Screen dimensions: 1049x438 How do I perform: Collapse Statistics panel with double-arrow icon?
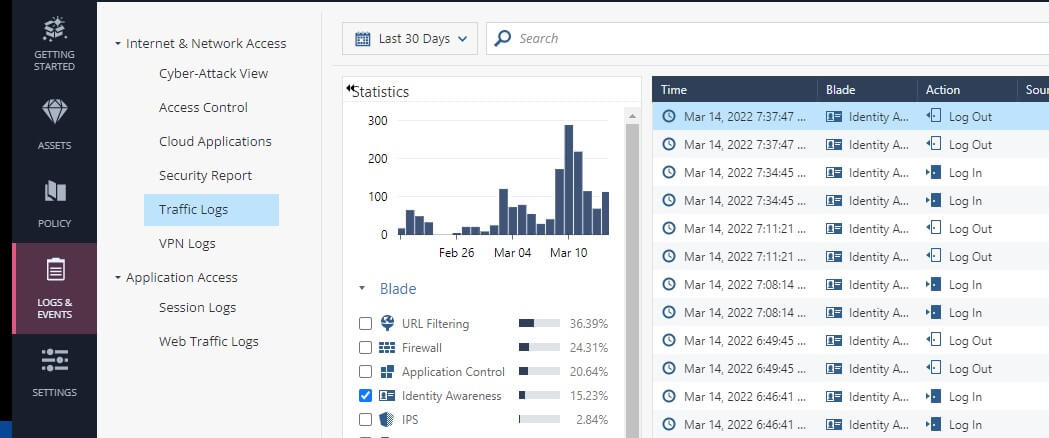pyautogui.click(x=350, y=88)
